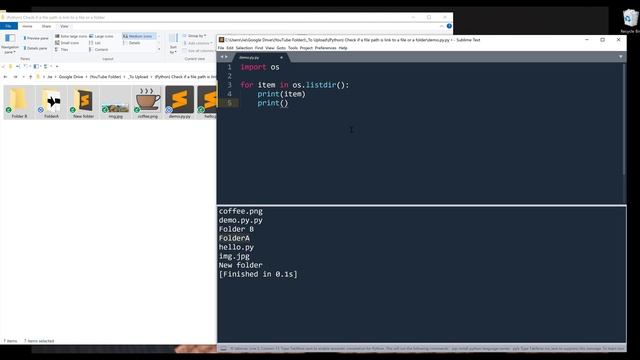Switch to Explorer Home ribbon tab
This screenshot has height=360, width=640.
coord(27,26)
